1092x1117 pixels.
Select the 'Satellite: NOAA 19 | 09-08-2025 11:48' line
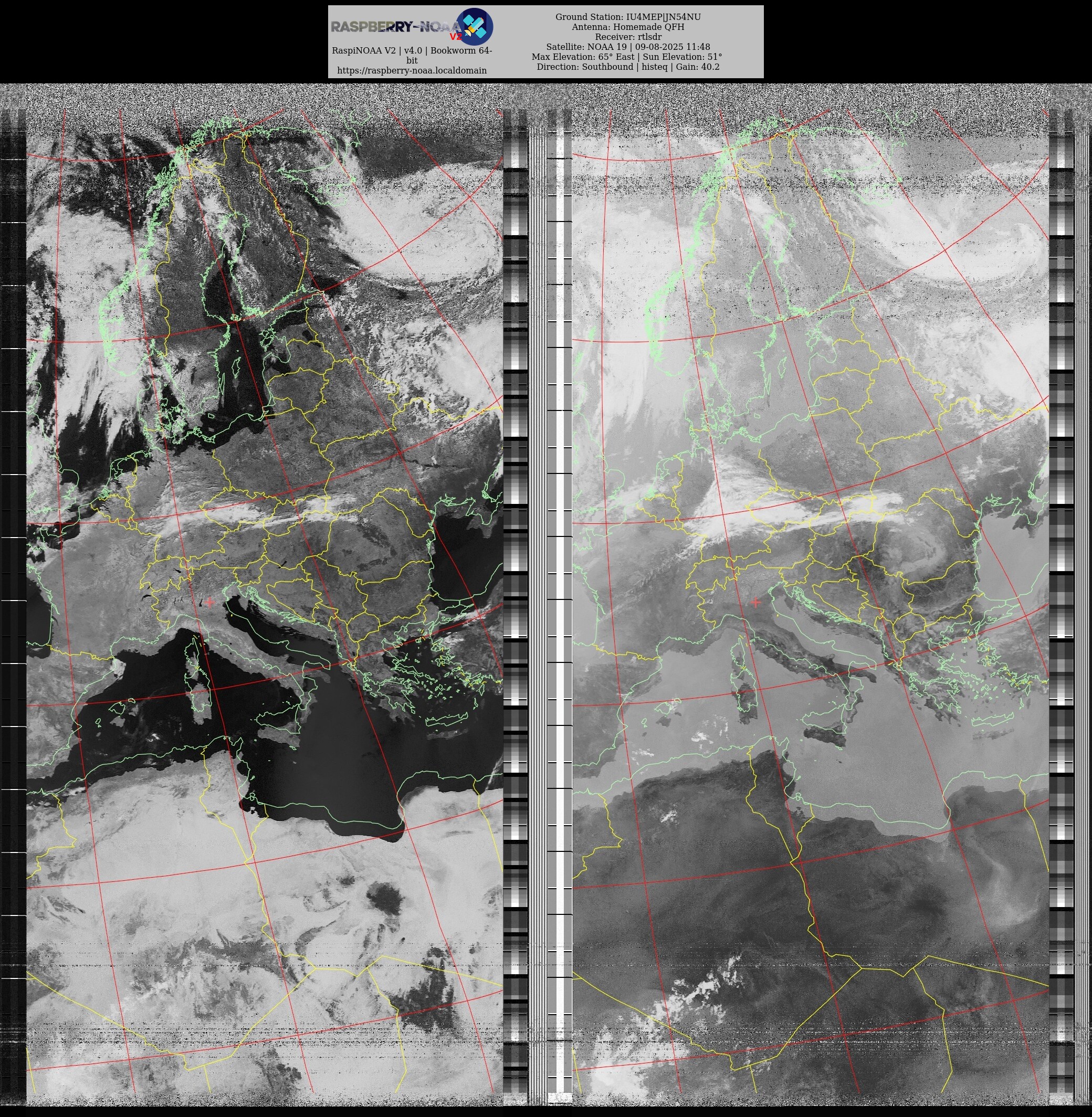[628, 47]
